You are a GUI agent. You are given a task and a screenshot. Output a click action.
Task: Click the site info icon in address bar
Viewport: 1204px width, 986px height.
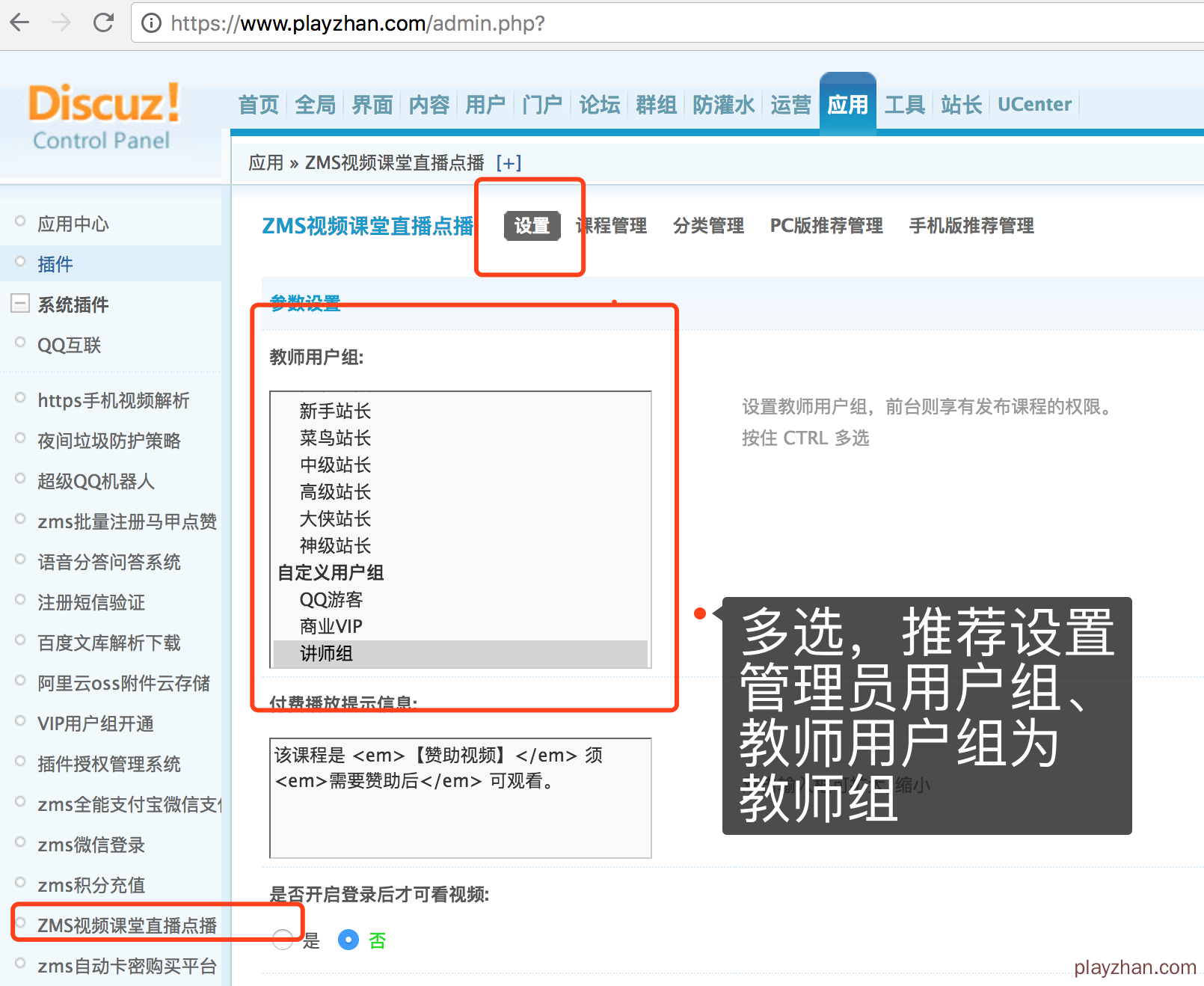click(151, 24)
